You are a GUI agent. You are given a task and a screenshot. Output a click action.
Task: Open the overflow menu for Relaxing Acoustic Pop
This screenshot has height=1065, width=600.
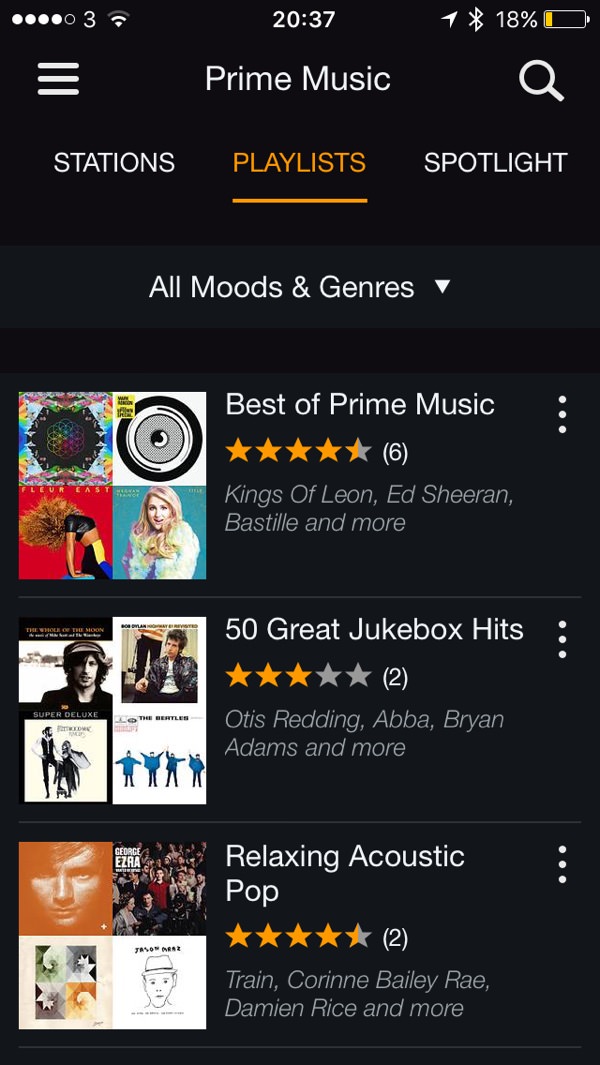coord(562,866)
